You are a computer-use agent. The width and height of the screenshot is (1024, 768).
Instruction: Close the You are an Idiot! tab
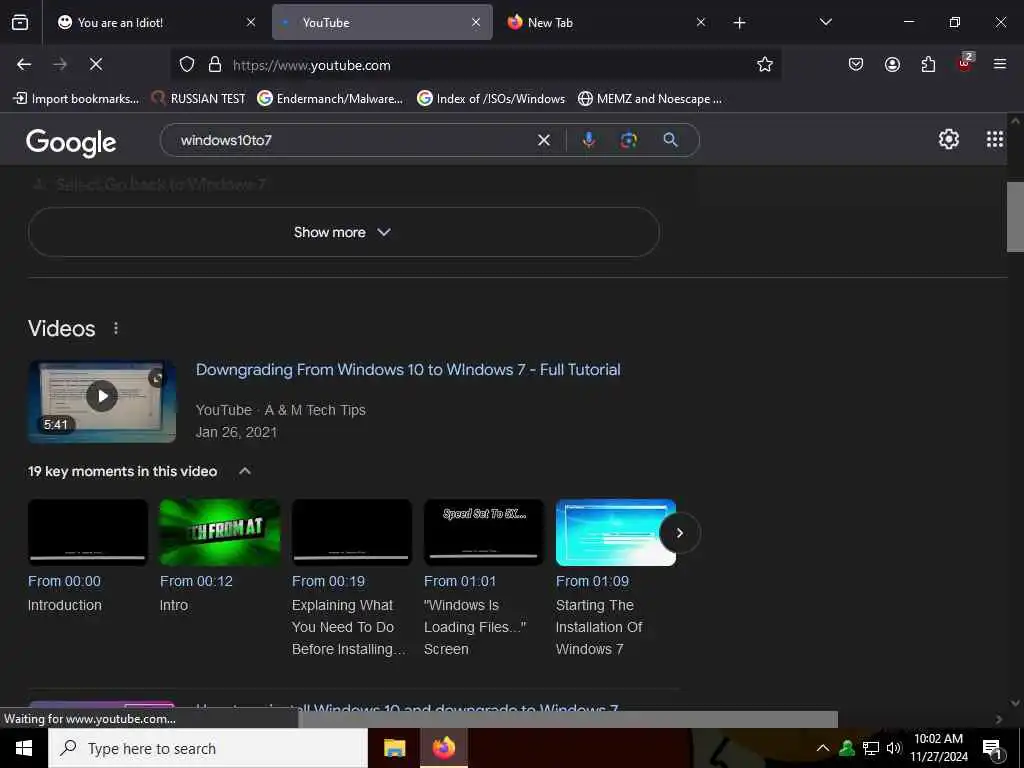point(251,23)
